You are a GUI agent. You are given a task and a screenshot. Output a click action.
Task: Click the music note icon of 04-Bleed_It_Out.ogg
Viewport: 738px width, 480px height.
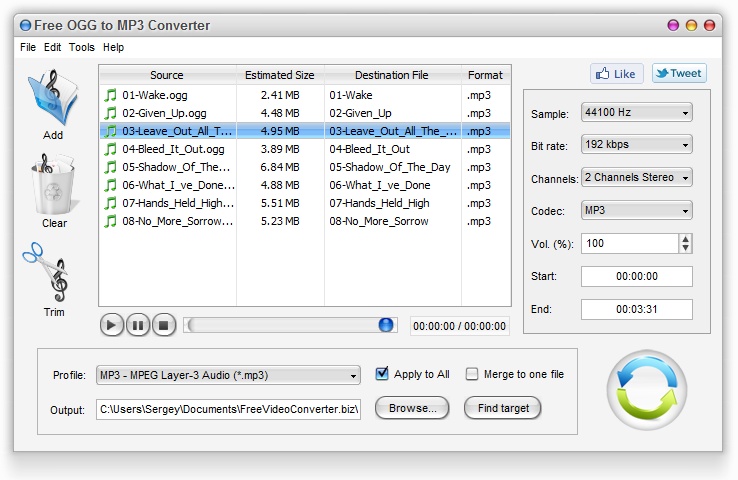tap(110, 149)
